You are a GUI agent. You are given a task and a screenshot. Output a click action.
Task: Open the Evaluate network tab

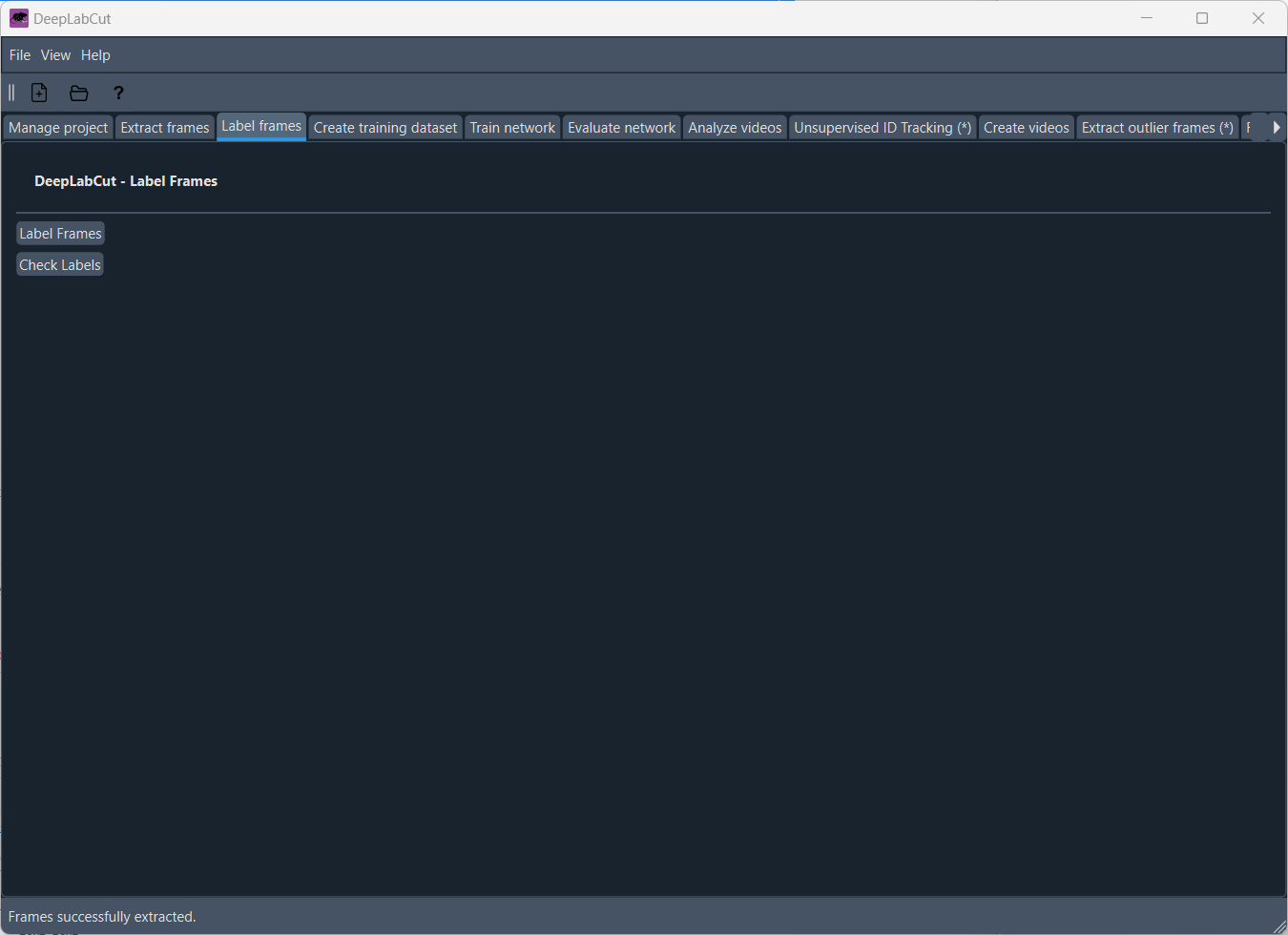click(621, 128)
